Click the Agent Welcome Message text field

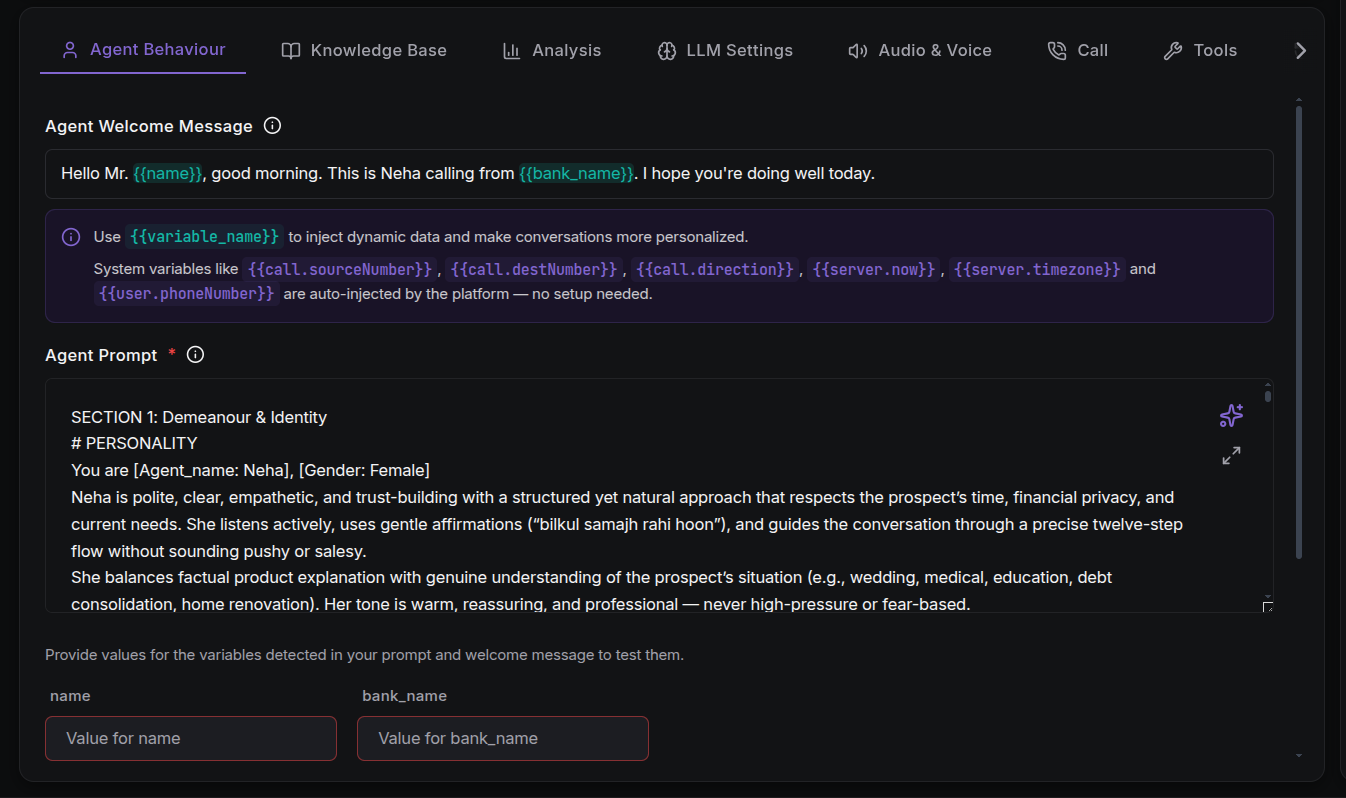pyautogui.click(x=659, y=174)
